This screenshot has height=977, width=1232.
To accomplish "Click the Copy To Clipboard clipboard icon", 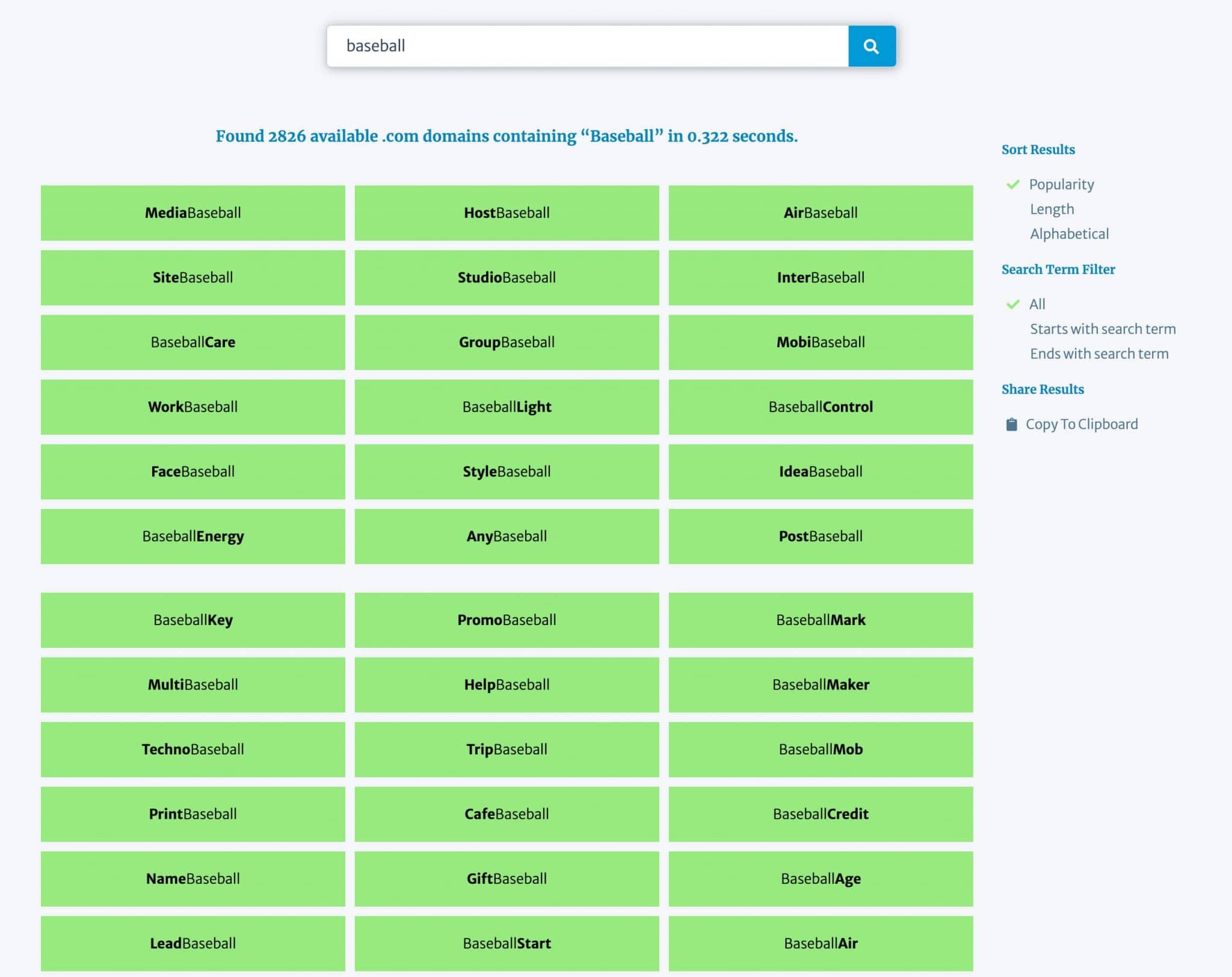I will (x=1013, y=424).
